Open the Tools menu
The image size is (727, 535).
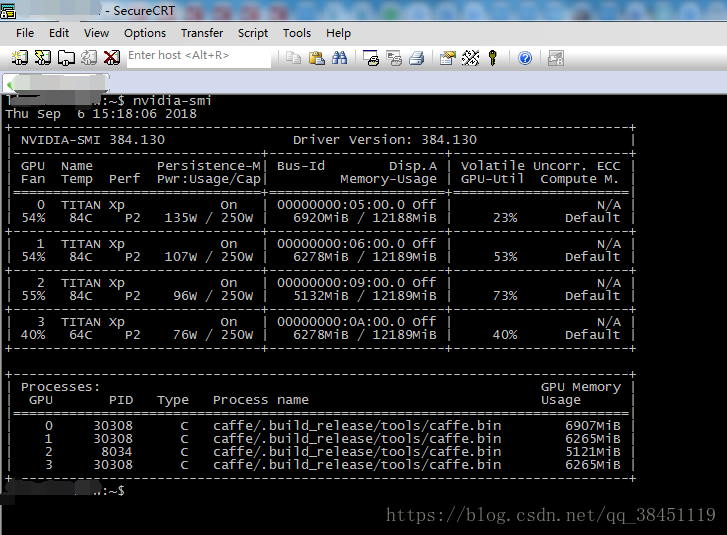pos(297,33)
